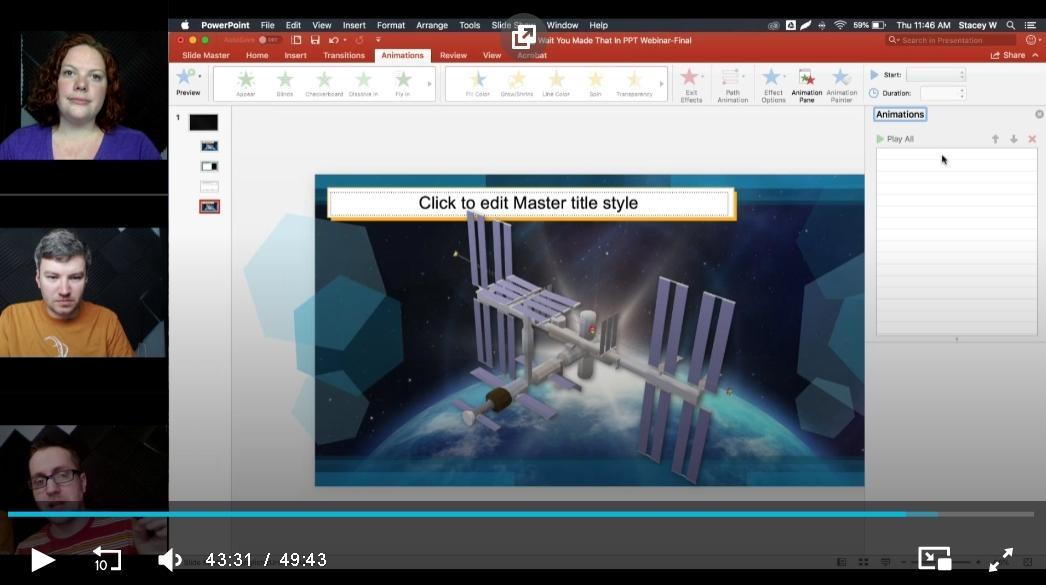1046x585 pixels.
Task: Open the Path Animation gallery
Action: click(732, 85)
